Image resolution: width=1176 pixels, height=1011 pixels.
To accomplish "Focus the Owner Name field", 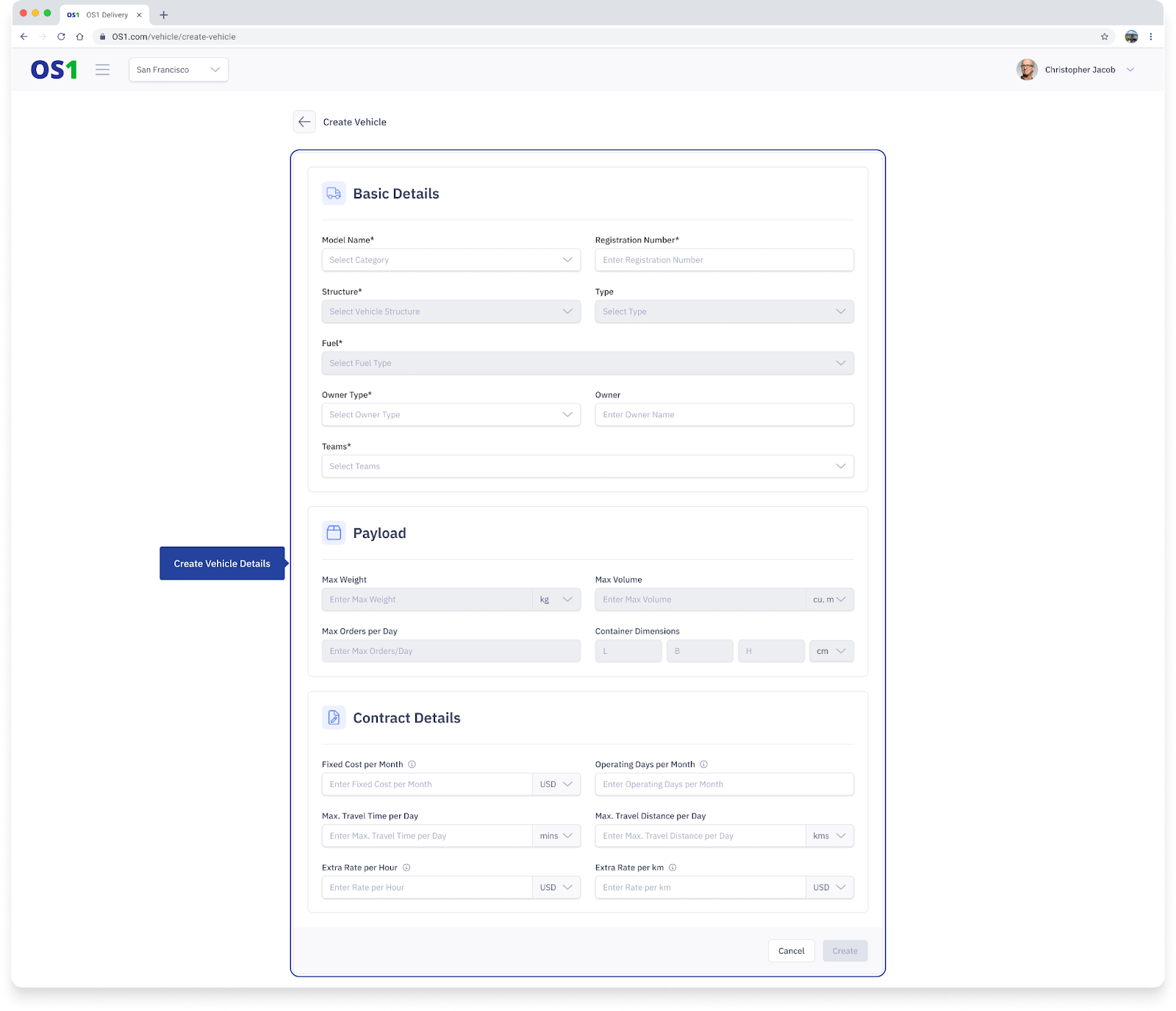I will pyautogui.click(x=725, y=414).
